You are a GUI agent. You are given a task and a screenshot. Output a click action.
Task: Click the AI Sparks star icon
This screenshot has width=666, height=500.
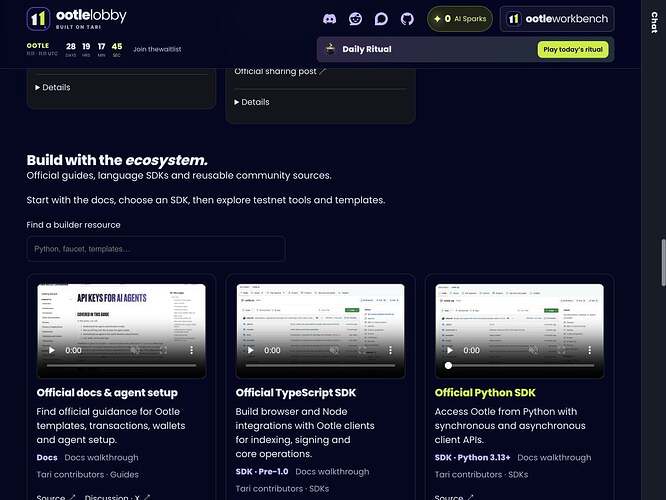coord(437,19)
